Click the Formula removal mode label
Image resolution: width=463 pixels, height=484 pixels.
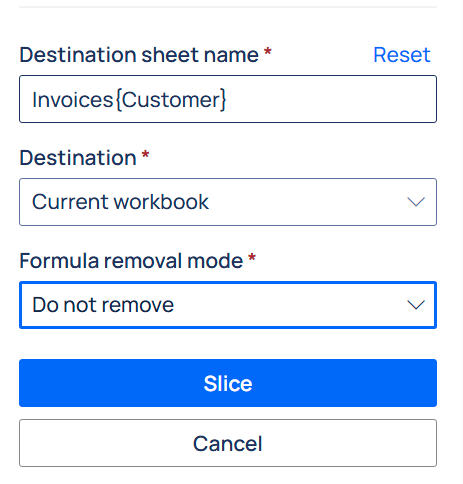coord(131,261)
